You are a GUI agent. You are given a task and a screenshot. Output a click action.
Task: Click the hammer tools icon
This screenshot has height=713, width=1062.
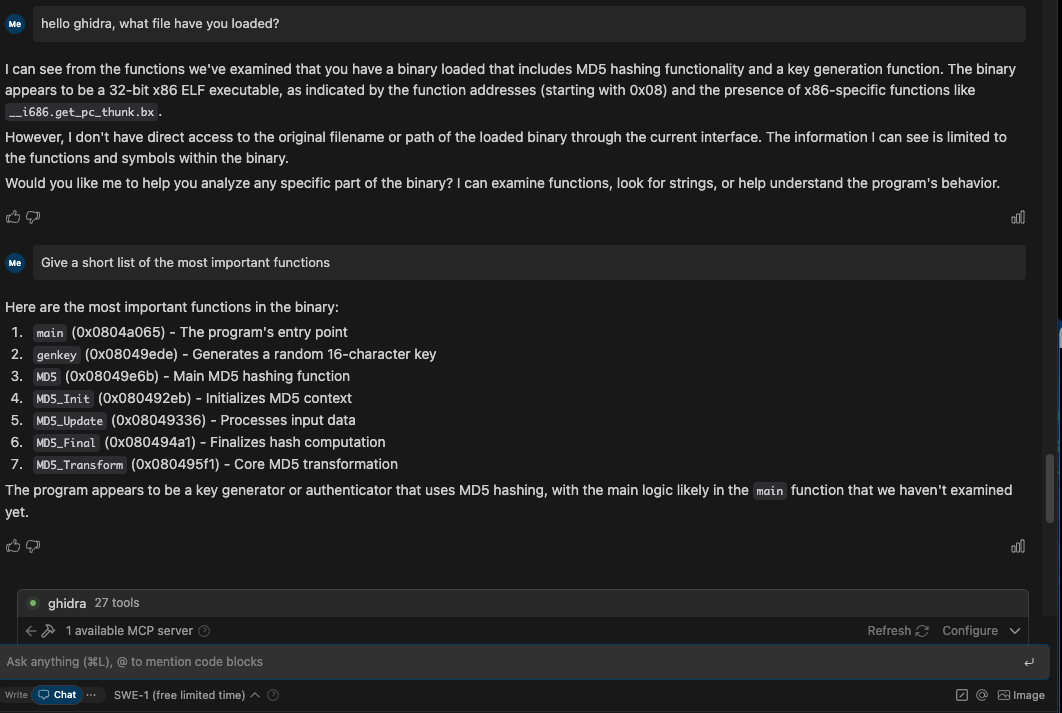(48, 631)
